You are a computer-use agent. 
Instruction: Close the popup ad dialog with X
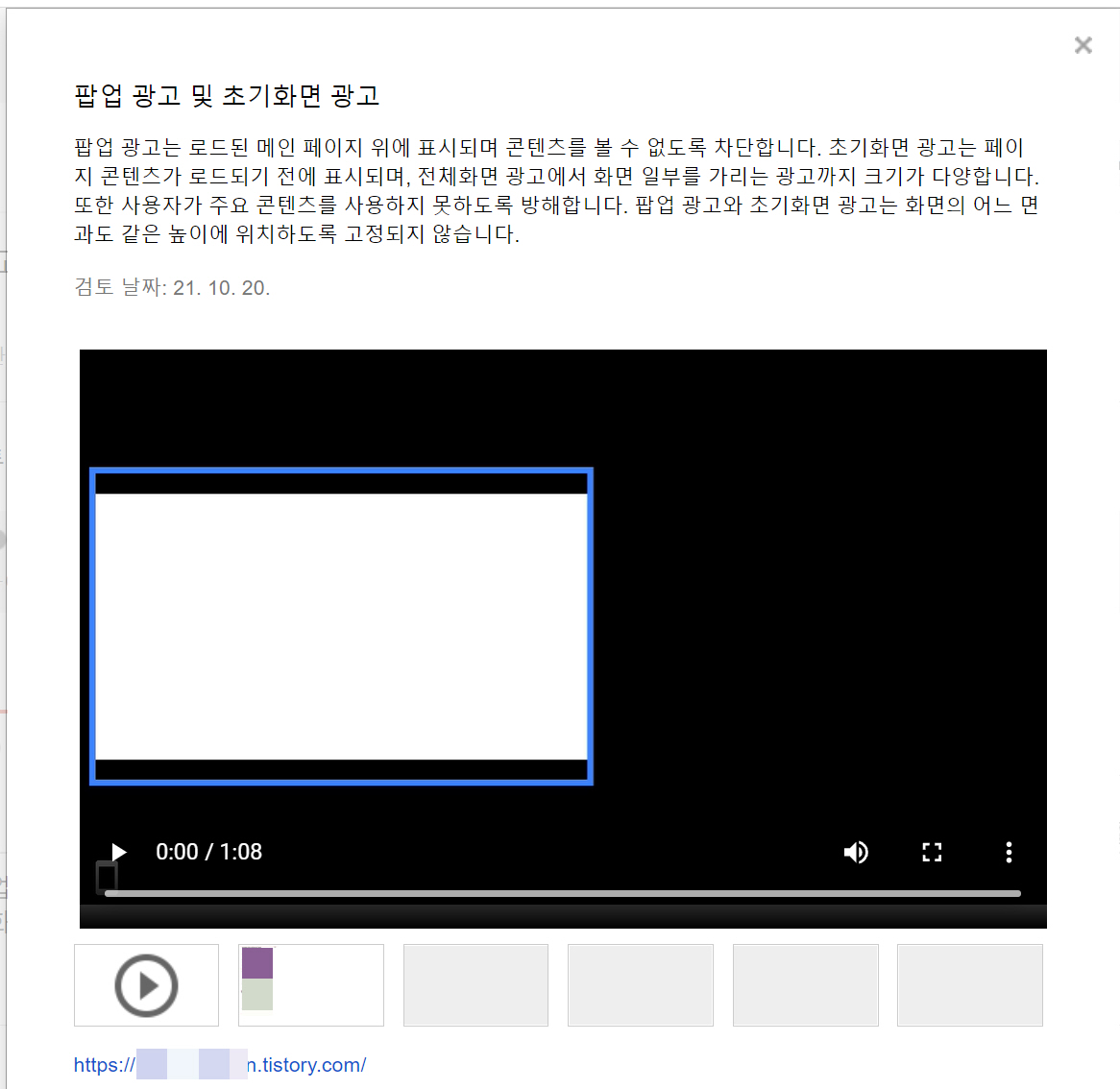1083,46
